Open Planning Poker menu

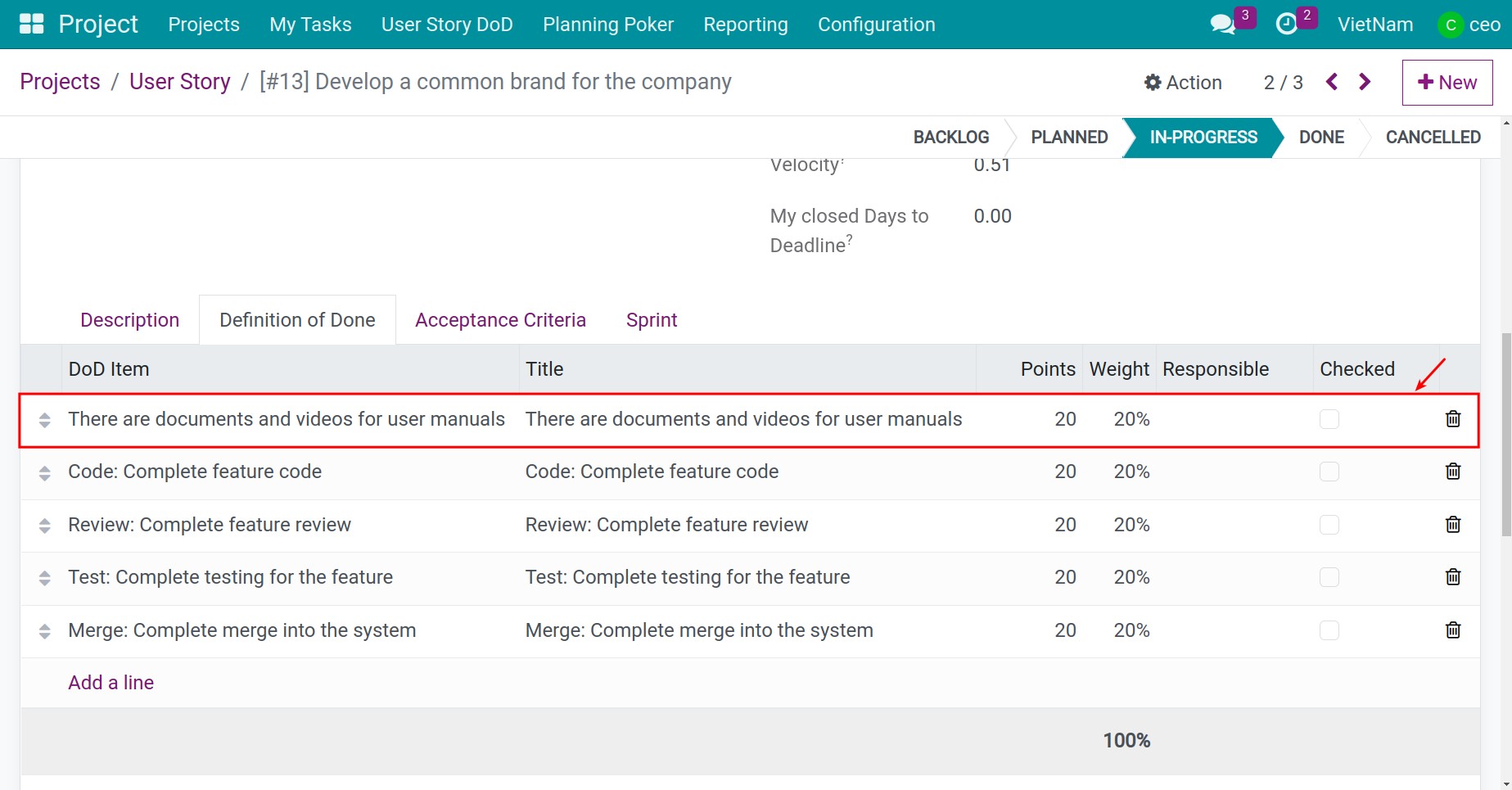608,25
